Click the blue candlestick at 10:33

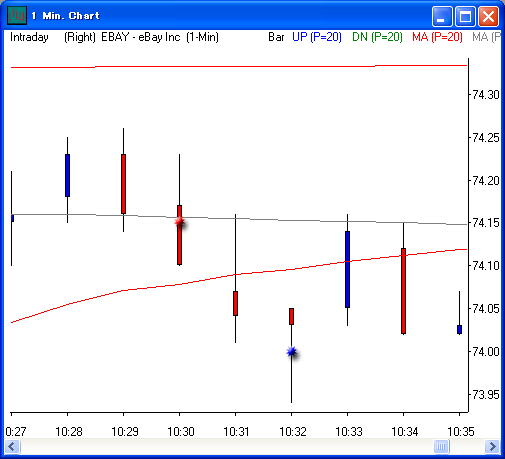(x=347, y=269)
